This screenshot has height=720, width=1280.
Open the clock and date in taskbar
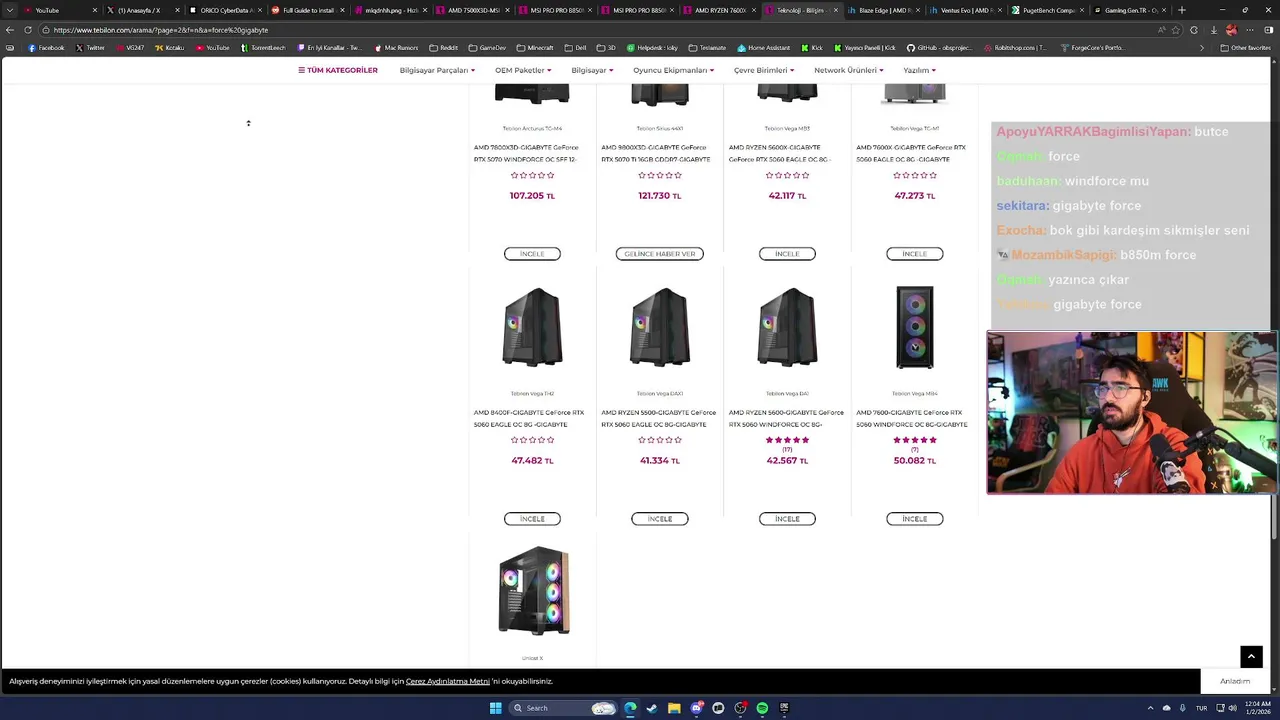(1258, 708)
